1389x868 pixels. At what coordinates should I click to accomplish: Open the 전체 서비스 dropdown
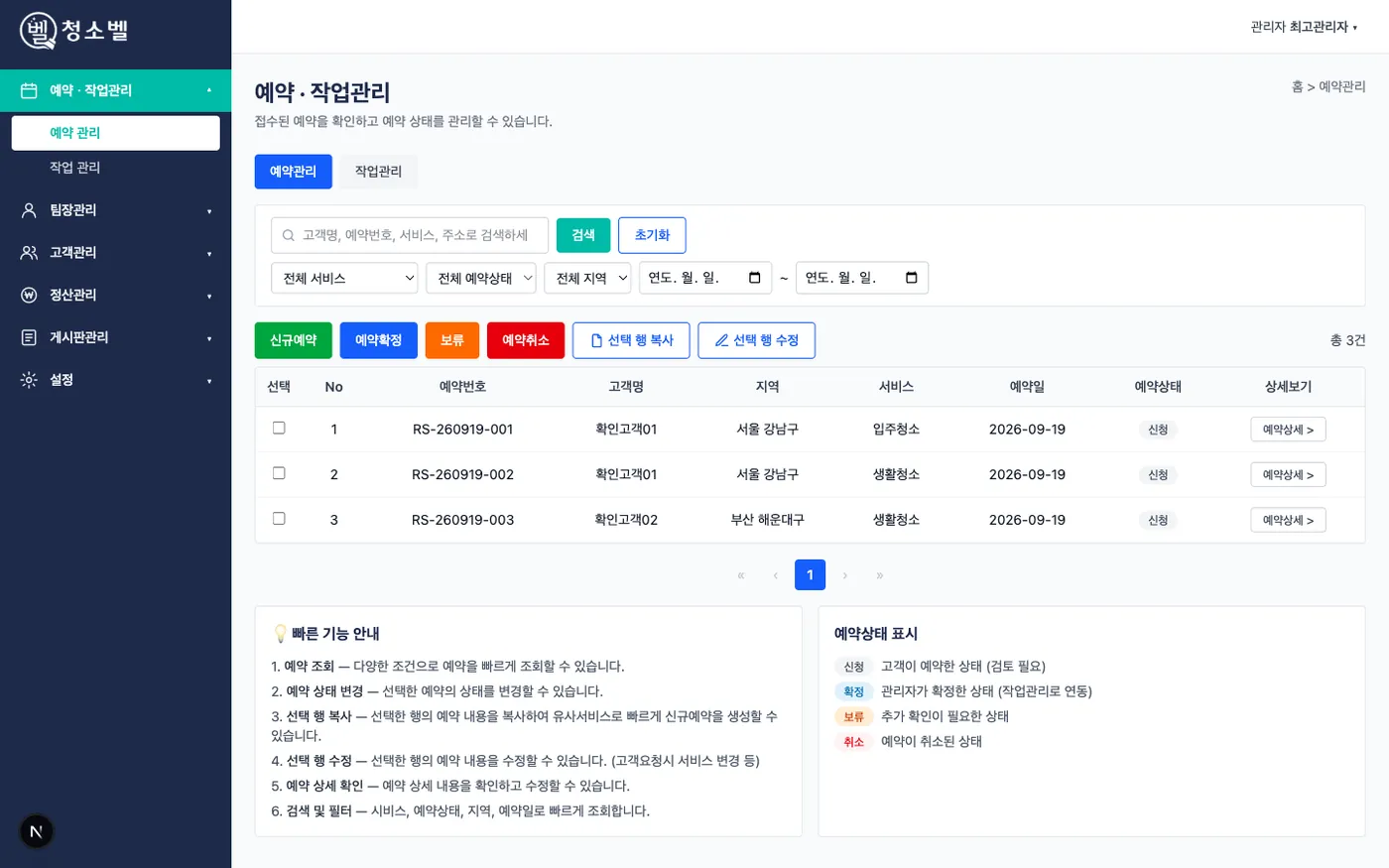pos(344,278)
